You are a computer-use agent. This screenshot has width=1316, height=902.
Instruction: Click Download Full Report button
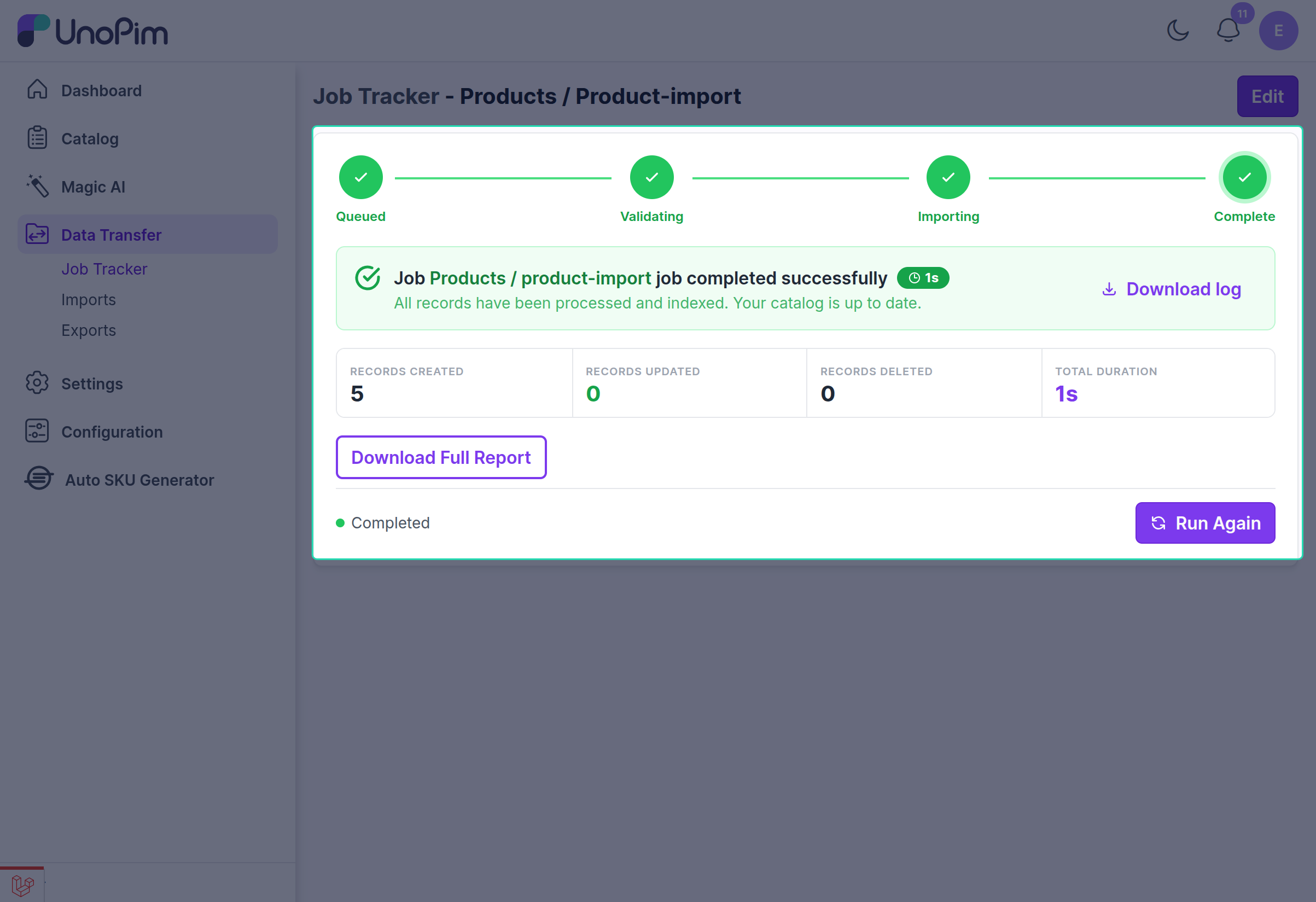[441, 457]
